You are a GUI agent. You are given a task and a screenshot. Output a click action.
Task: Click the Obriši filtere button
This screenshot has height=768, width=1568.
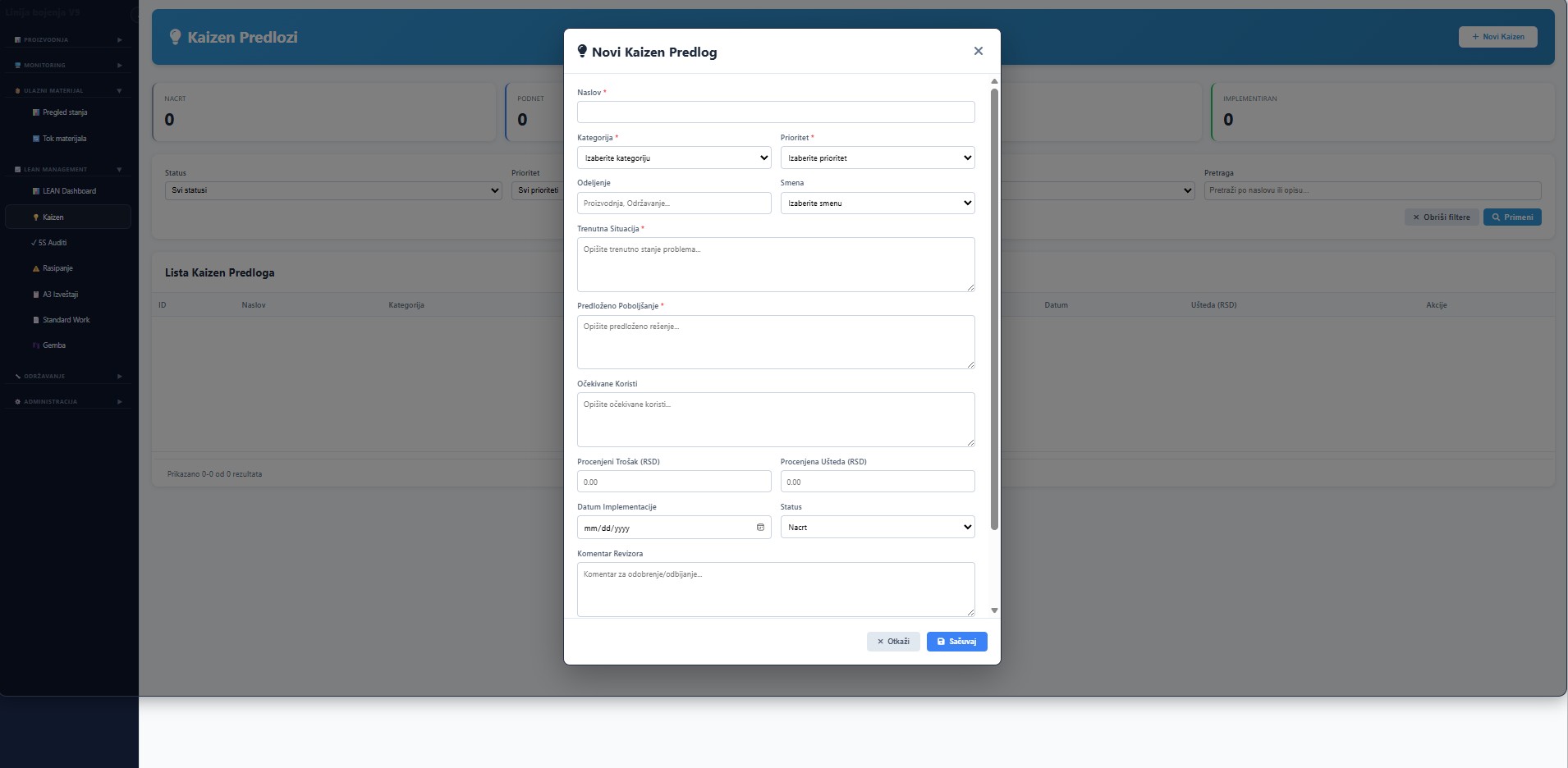1441,217
